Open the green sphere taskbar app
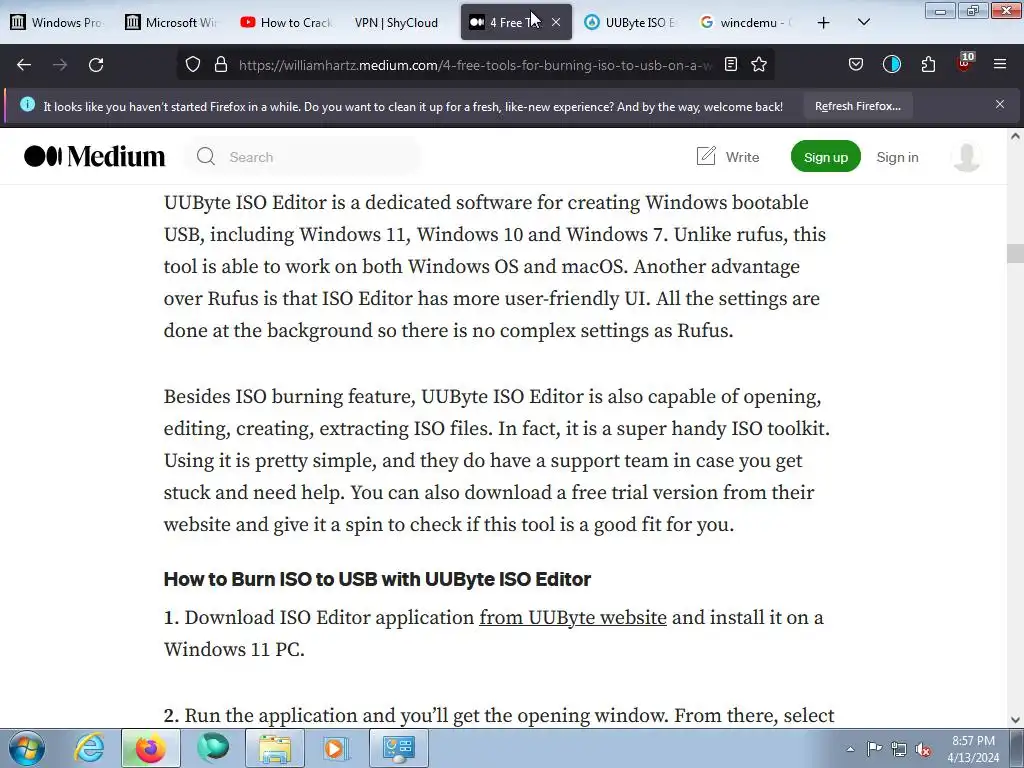This screenshot has height=768, width=1024. pyautogui.click(x=213, y=748)
